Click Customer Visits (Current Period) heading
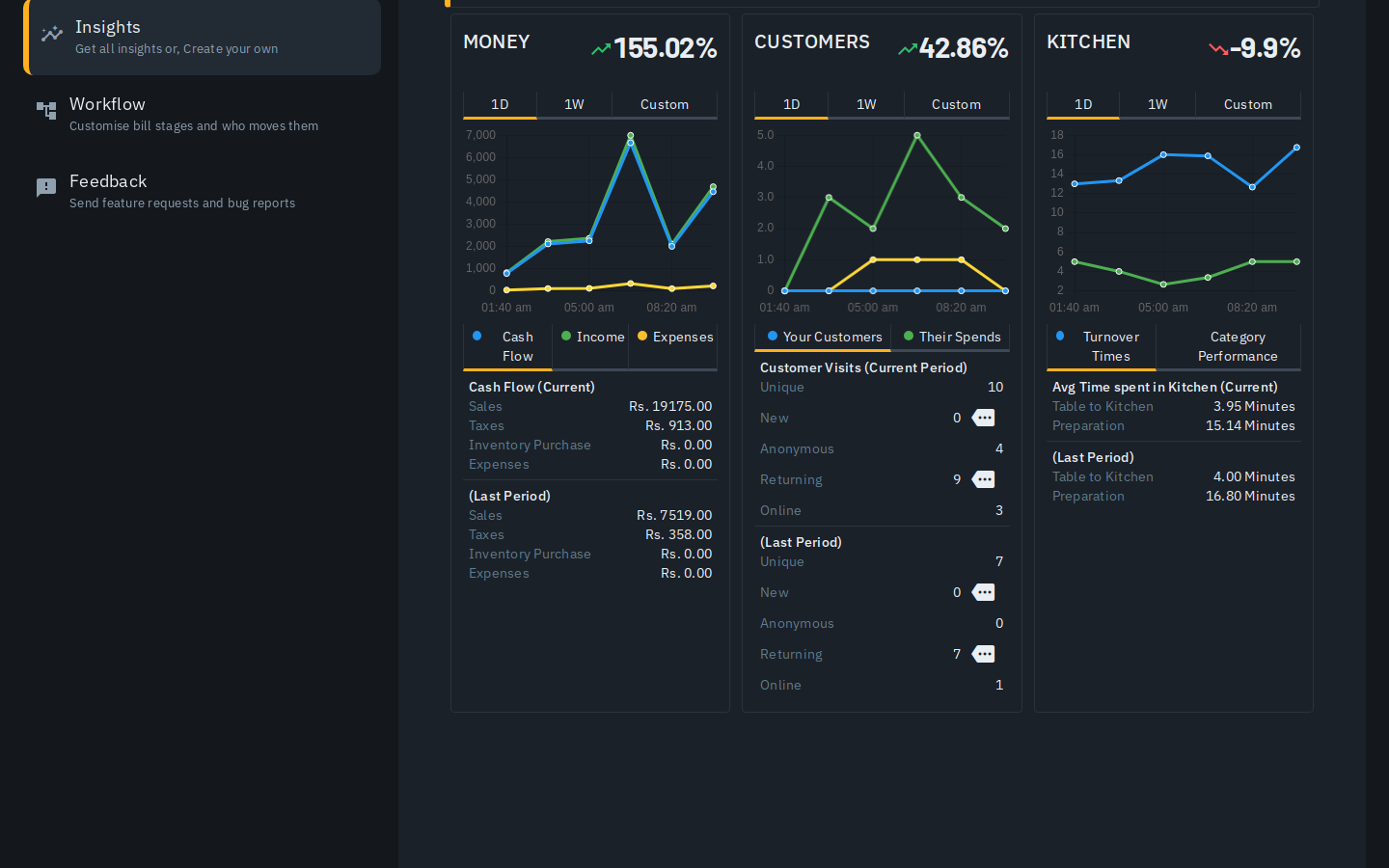The image size is (1389, 868). coord(863,367)
